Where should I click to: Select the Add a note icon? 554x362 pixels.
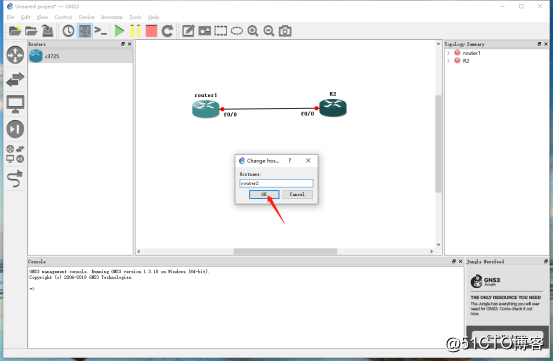coord(188,31)
